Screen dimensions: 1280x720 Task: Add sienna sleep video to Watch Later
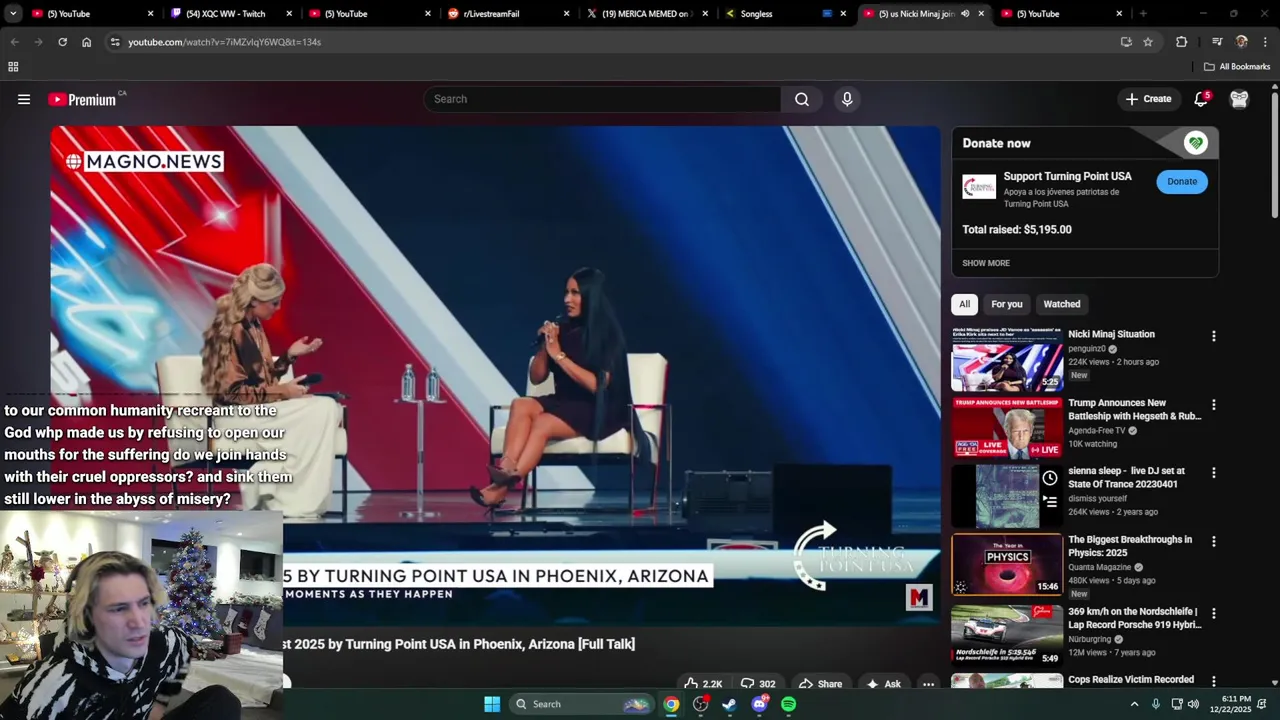click(x=1050, y=478)
